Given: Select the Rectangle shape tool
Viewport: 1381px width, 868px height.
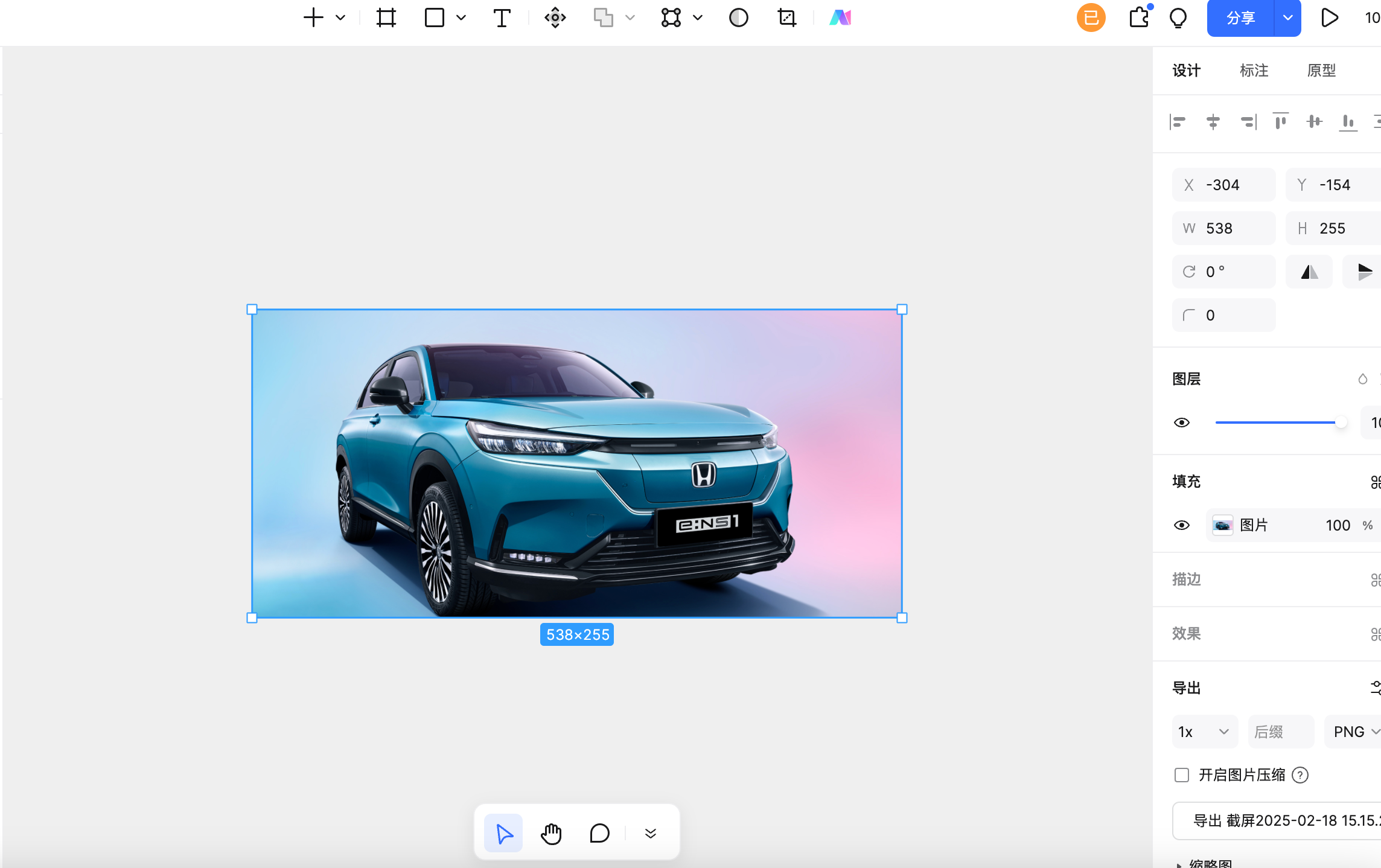Looking at the screenshot, I should pyautogui.click(x=435, y=18).
